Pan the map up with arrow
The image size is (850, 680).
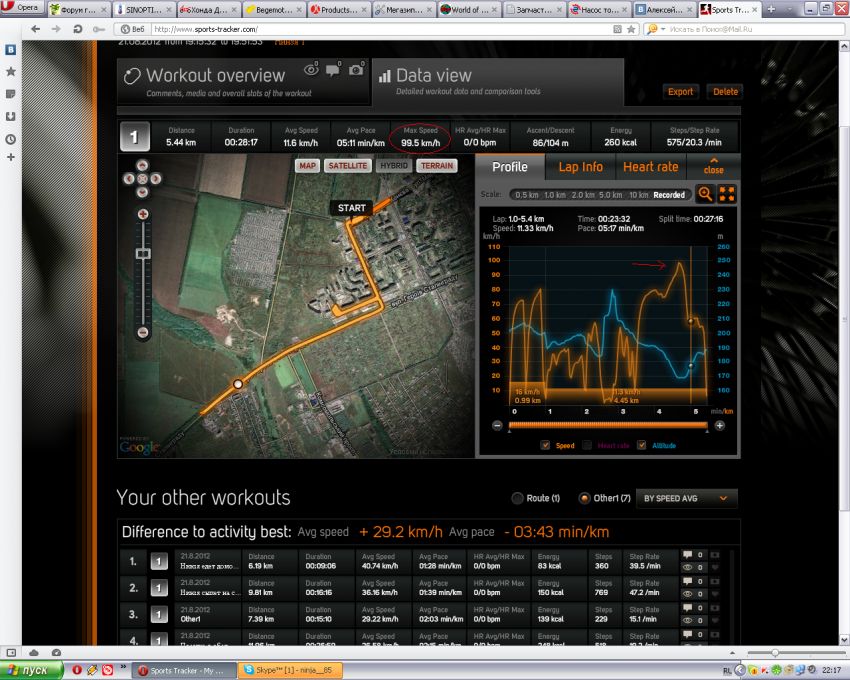pyautogui.click(x=142, y=165)
